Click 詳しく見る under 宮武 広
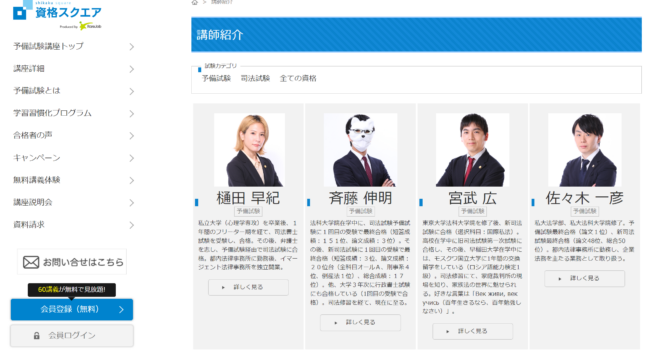650x361 pixels. coord(473,331)
